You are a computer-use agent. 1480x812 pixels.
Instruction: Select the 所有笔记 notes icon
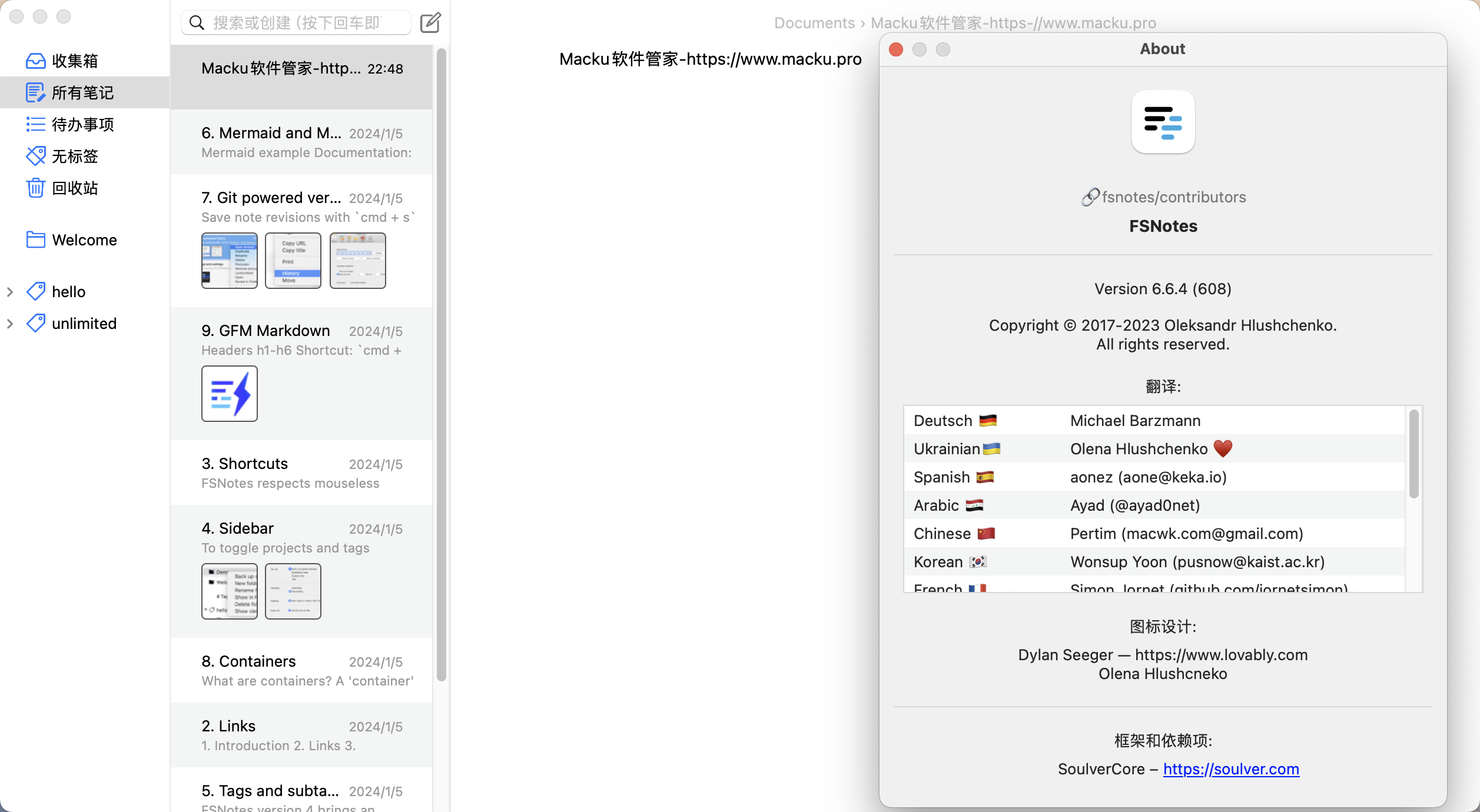pyautogui.click(x=36, y=92)
